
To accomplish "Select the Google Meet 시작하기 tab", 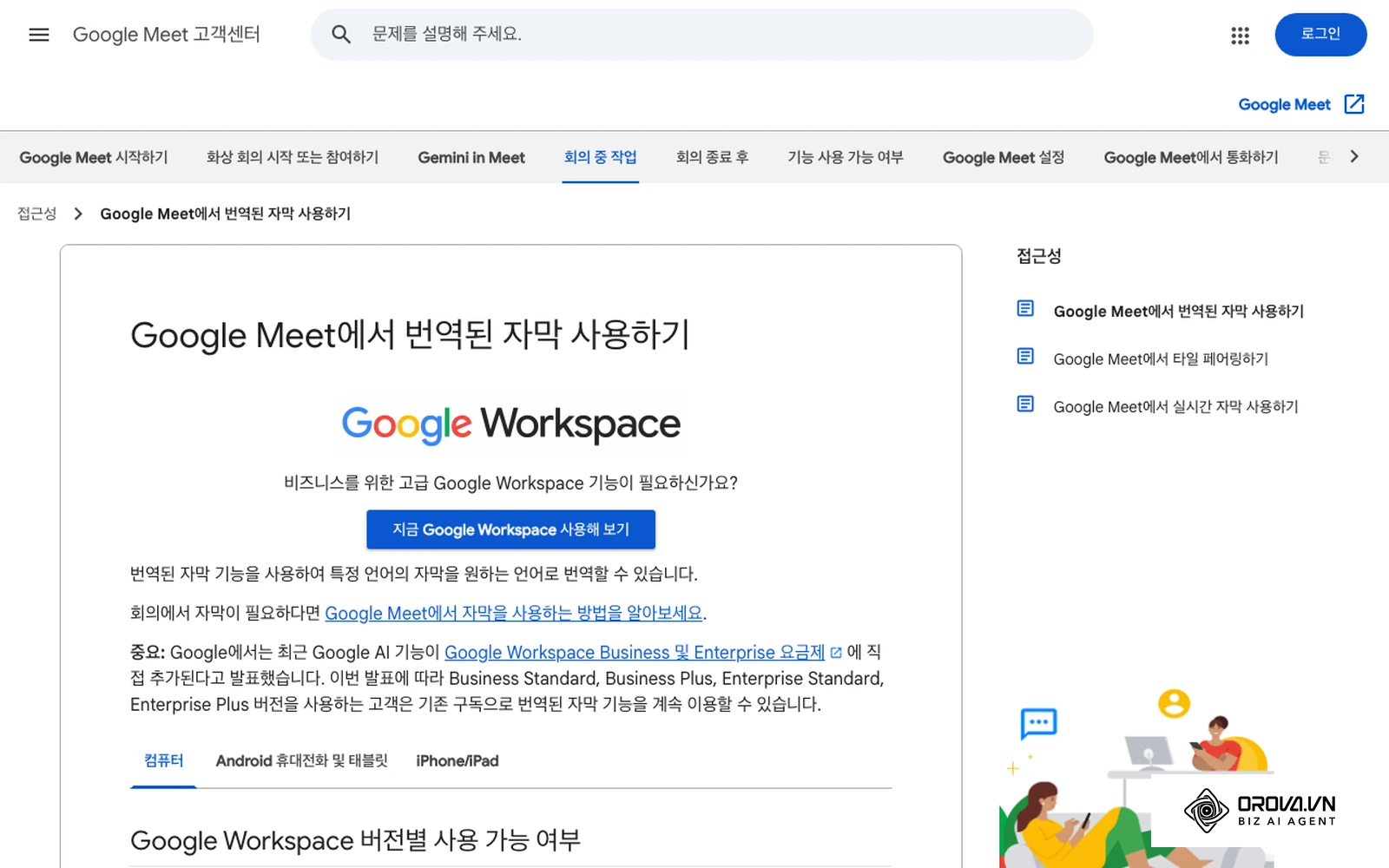I will [x=94, y=157].
